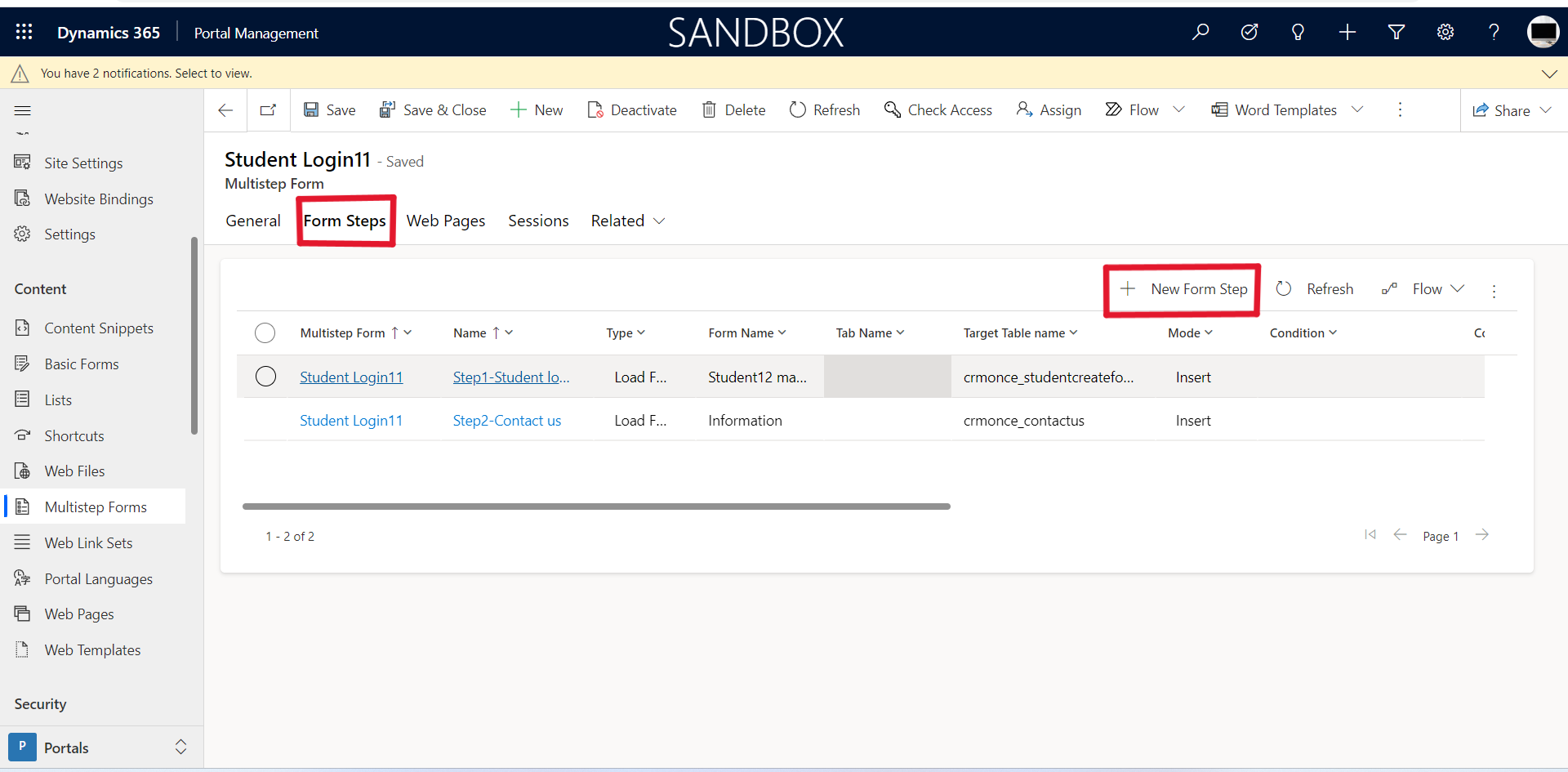This screenshot has width=1568, height=772.
Task: Open Web Templates in the sidebar
Action: point(92,649)
